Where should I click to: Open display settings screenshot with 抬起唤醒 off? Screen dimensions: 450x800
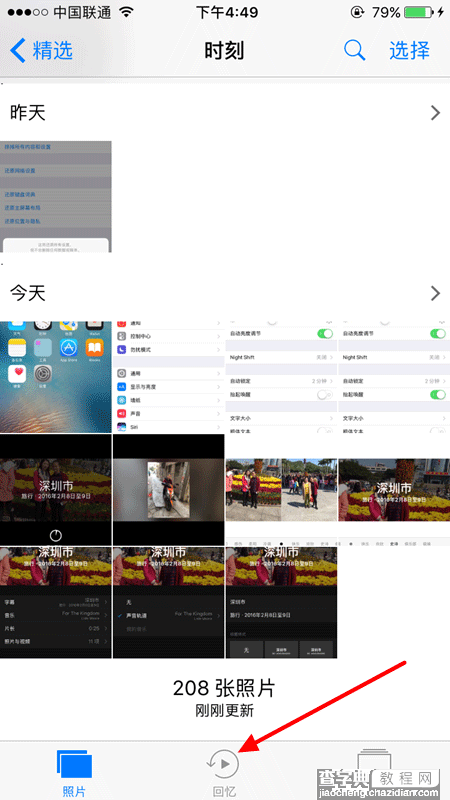pos(281,377)
